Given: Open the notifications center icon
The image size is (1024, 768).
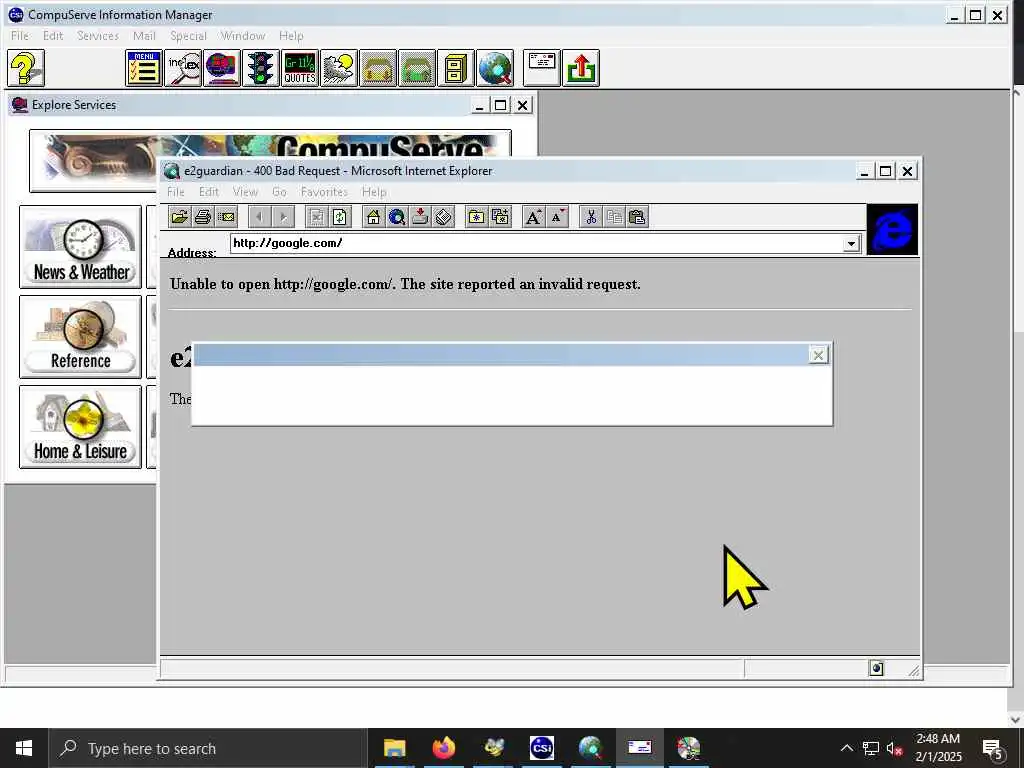Looking at the screenshot, I should 993,749.
